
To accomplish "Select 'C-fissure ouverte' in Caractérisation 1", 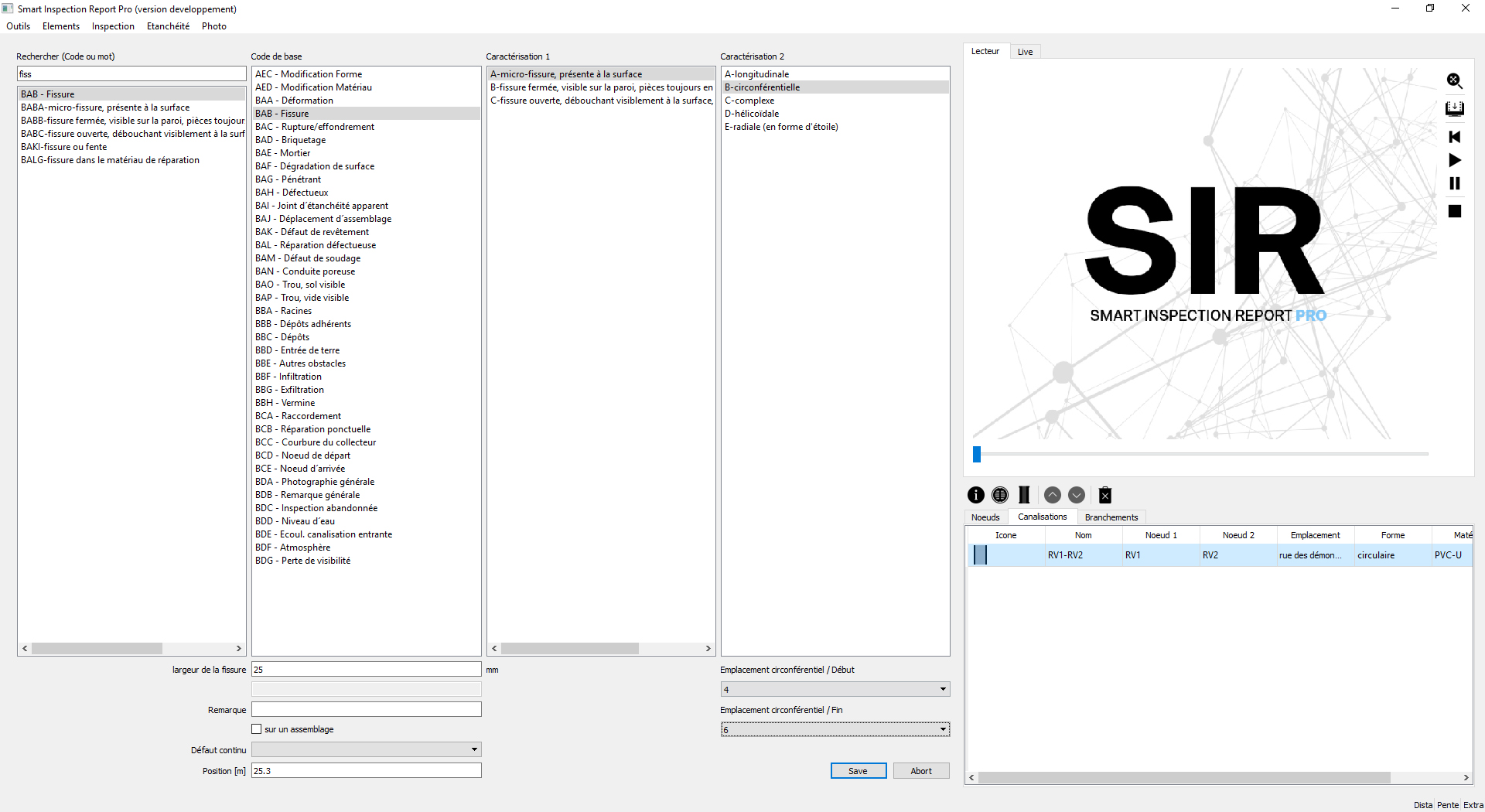I will click(x=601, y=101).
